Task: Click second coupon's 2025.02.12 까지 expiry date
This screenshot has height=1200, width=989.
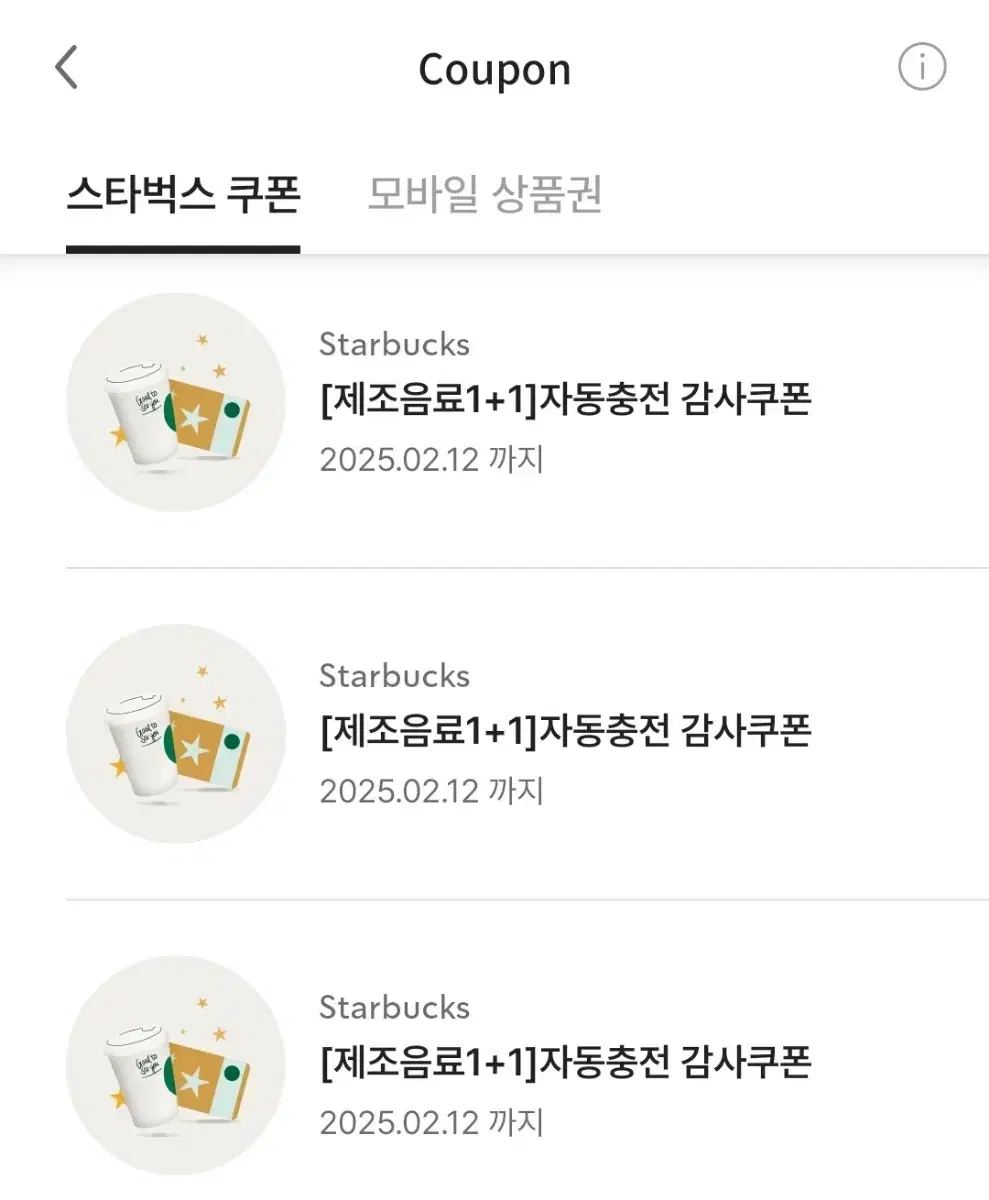Action: pyautogui.click(x=431, y=791)
